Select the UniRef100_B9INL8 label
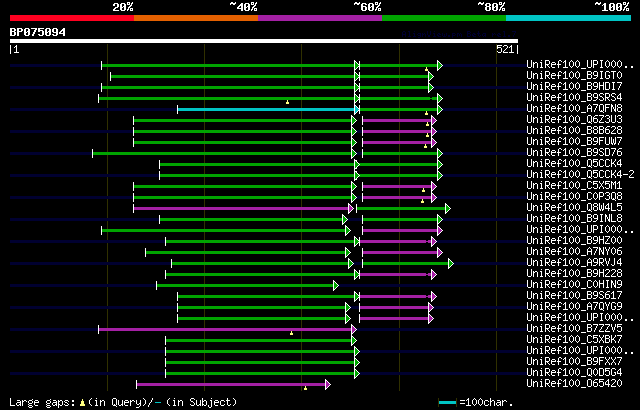 [x=574, y=219]
